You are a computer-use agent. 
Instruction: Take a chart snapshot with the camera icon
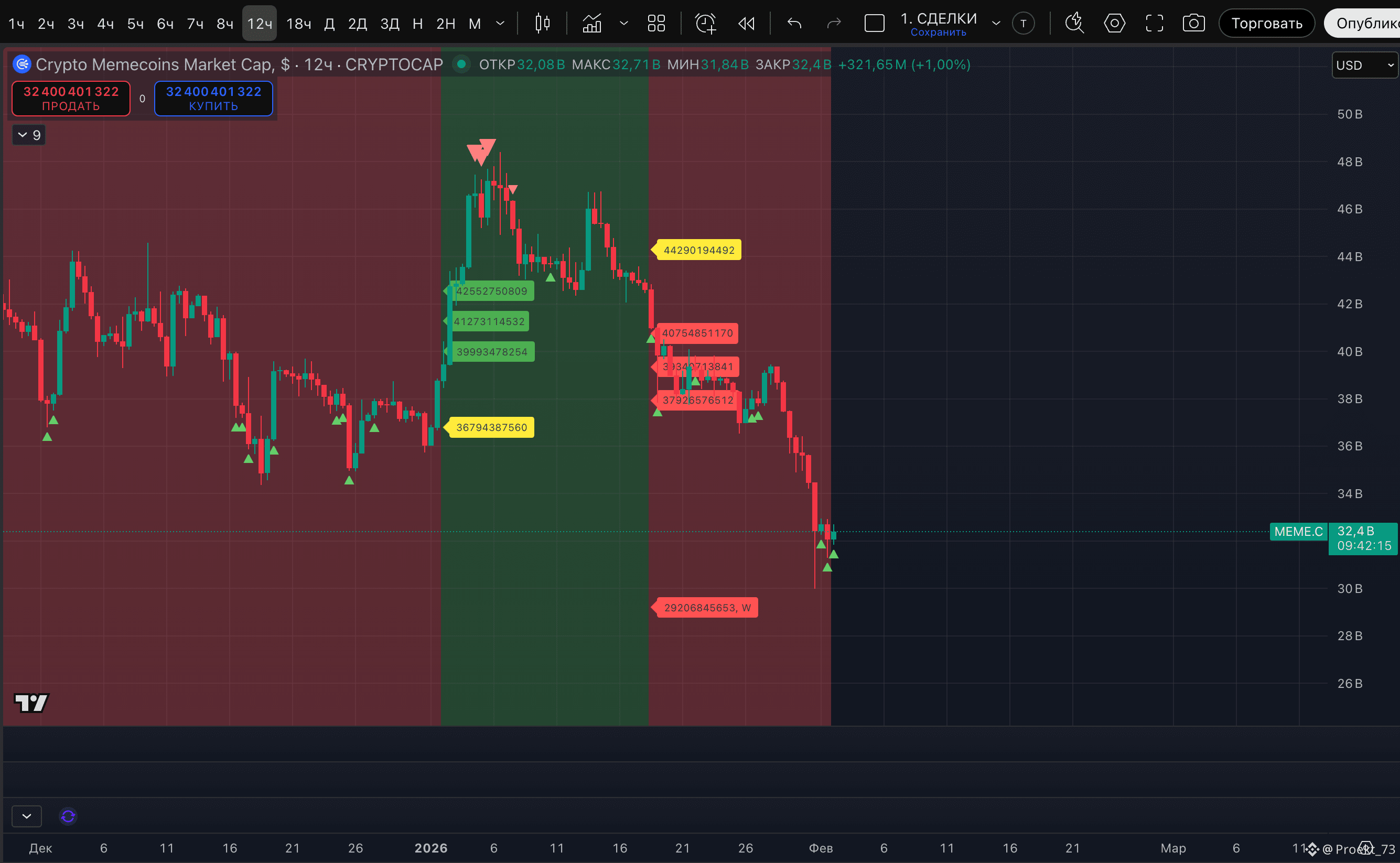tap(1193, 24)
